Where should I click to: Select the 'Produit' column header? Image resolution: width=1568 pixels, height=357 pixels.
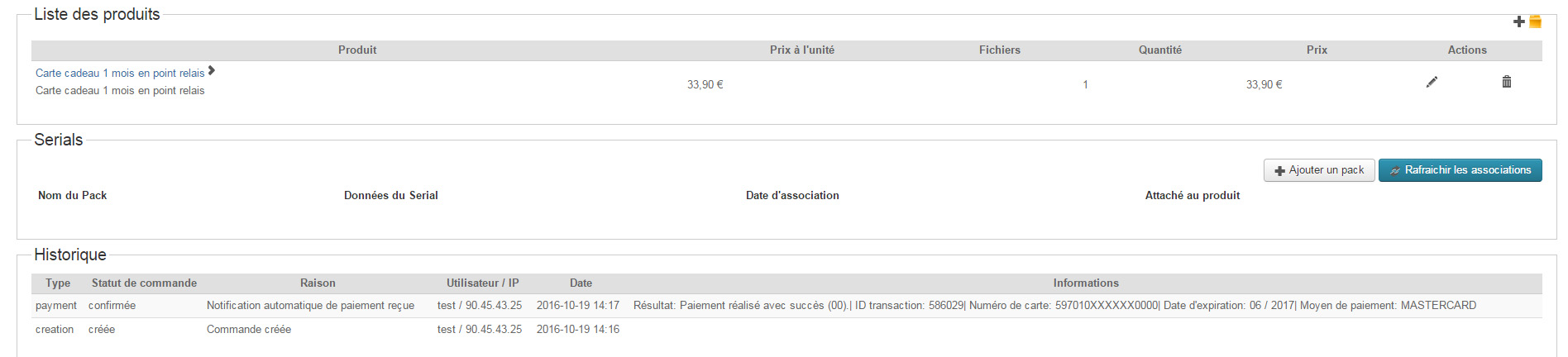[357, 50]
